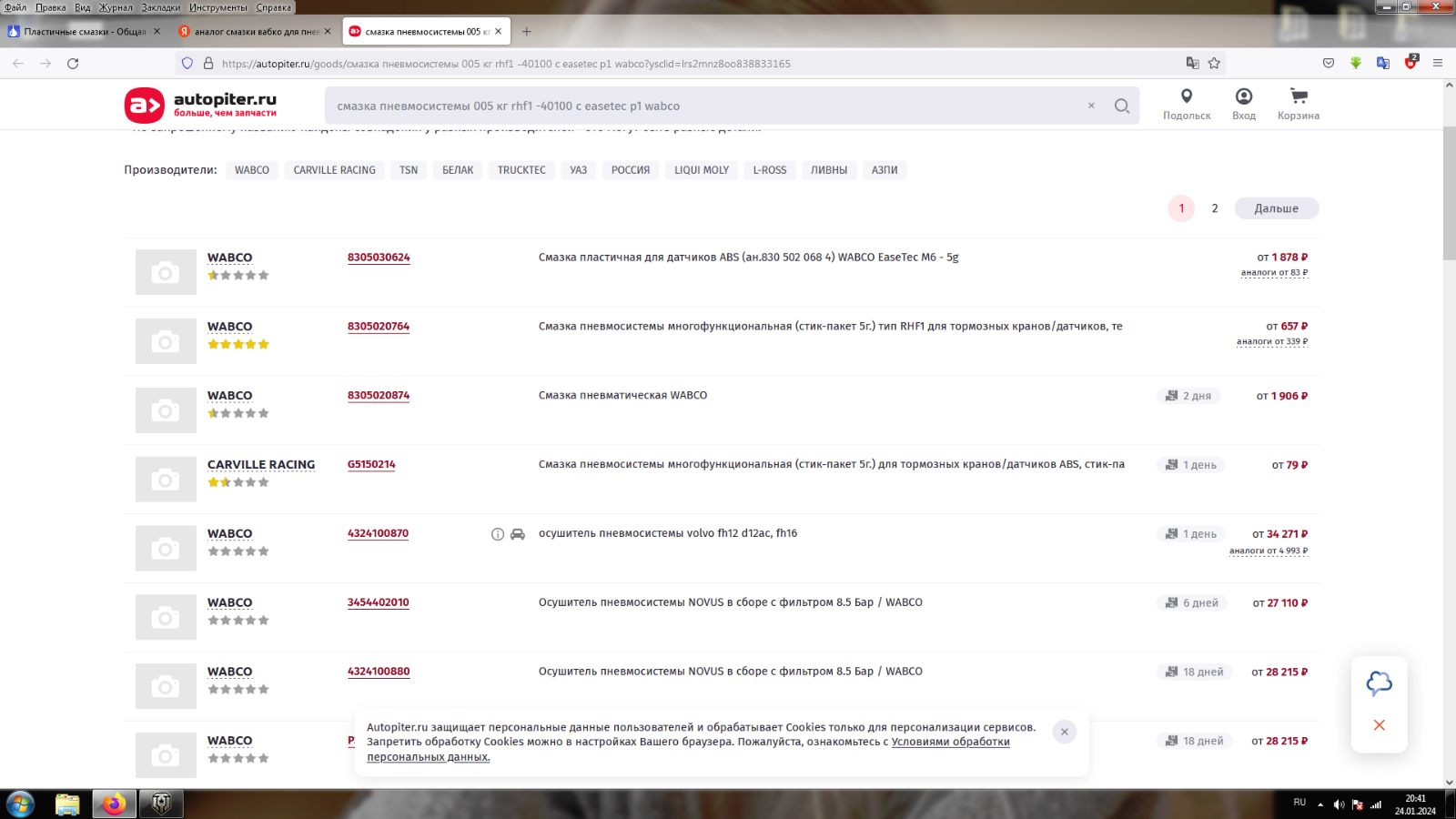Open the Firefox application menu (hamburger)
Image resolution: width=1456 pixels, height=819 pixels.
[x=1438, y=64]
